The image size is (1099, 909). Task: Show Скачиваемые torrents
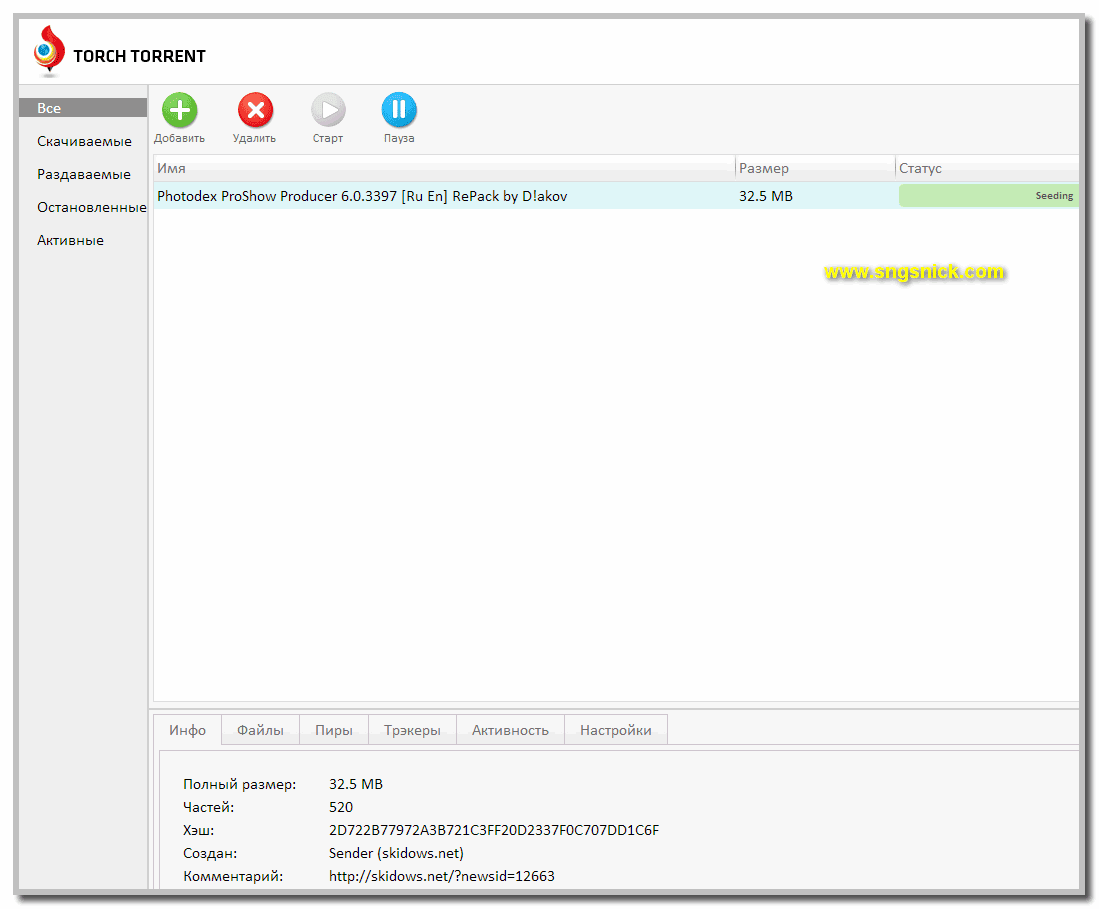pos(84,142)
